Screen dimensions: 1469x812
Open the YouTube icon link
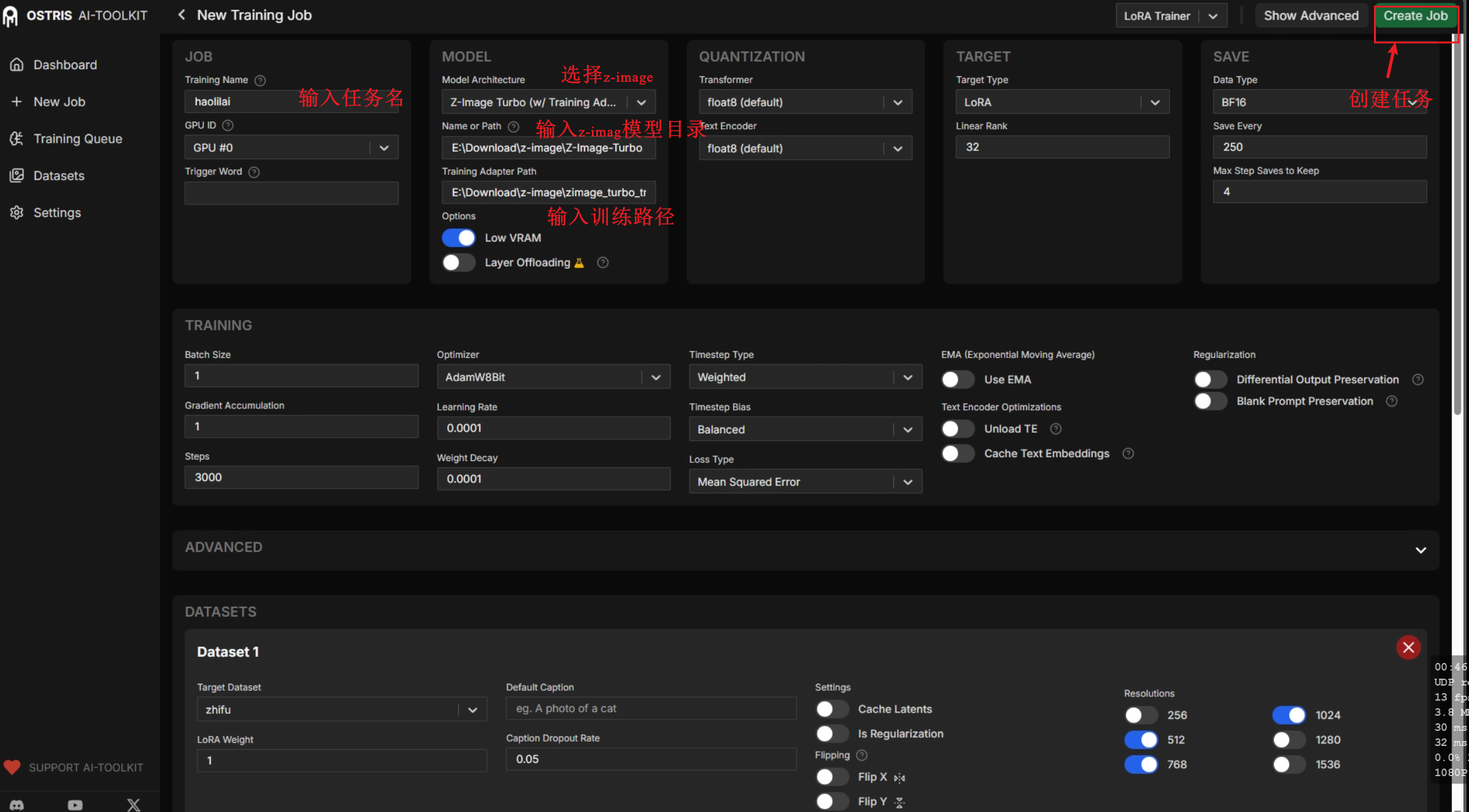(75, 804)
